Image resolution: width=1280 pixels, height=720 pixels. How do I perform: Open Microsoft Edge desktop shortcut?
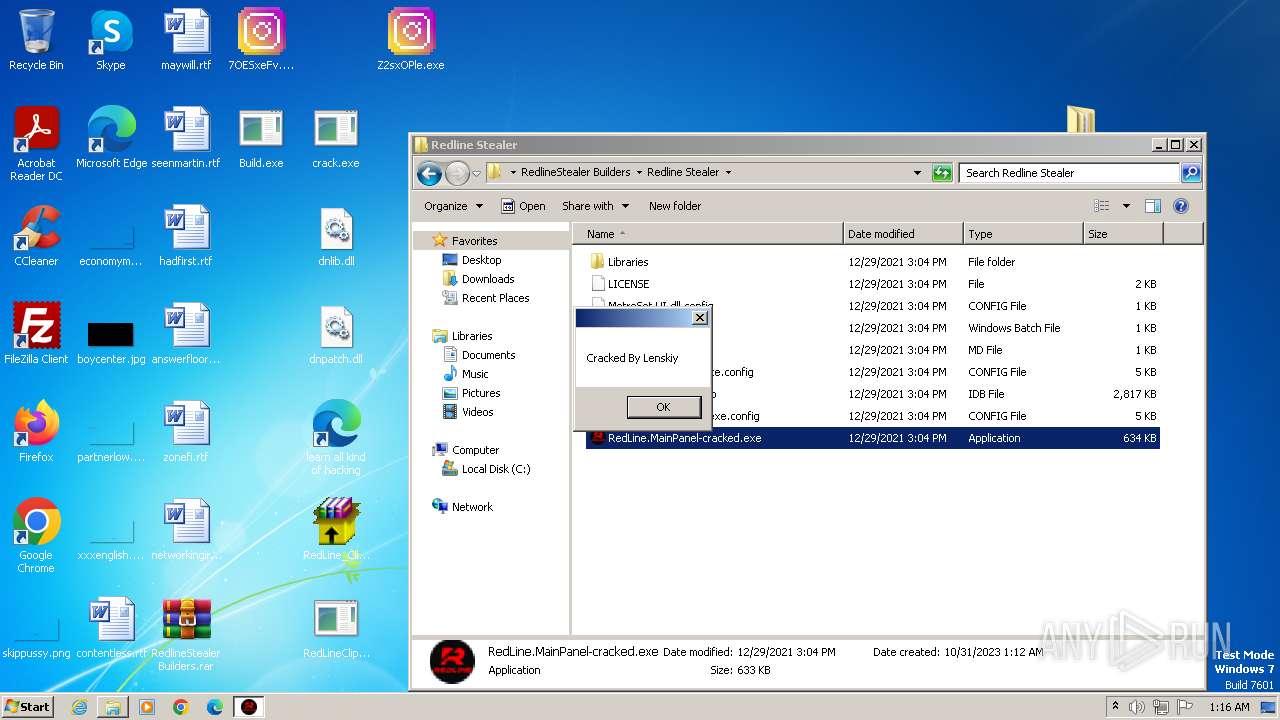click(x=111, y=138)
